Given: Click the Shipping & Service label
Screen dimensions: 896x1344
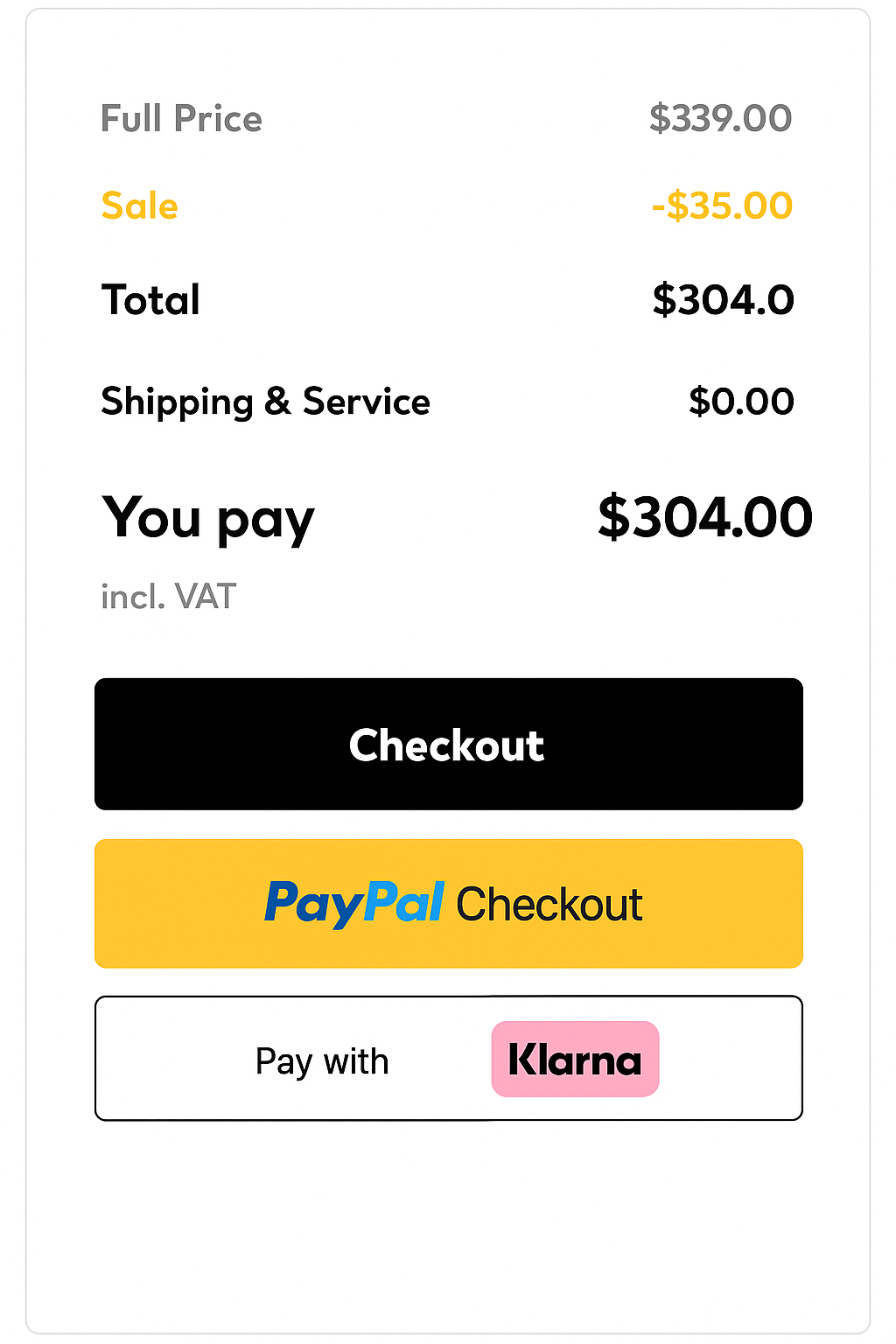Looking at the screenshot, I should [x=265, y=402].
